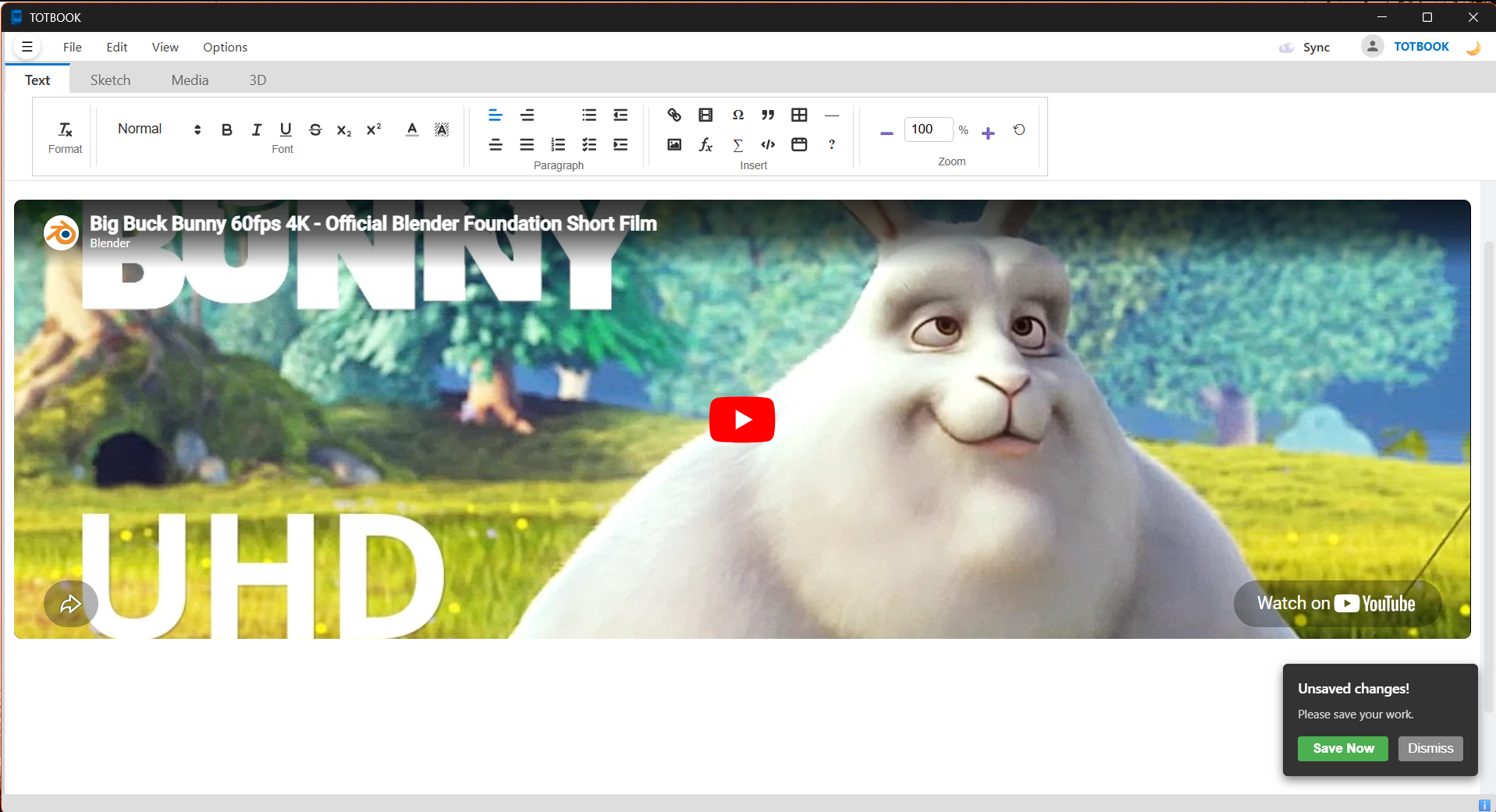Open the hamburger sidebar menu
Viewport: 1496px width, 812px height.
click(27, 47)
